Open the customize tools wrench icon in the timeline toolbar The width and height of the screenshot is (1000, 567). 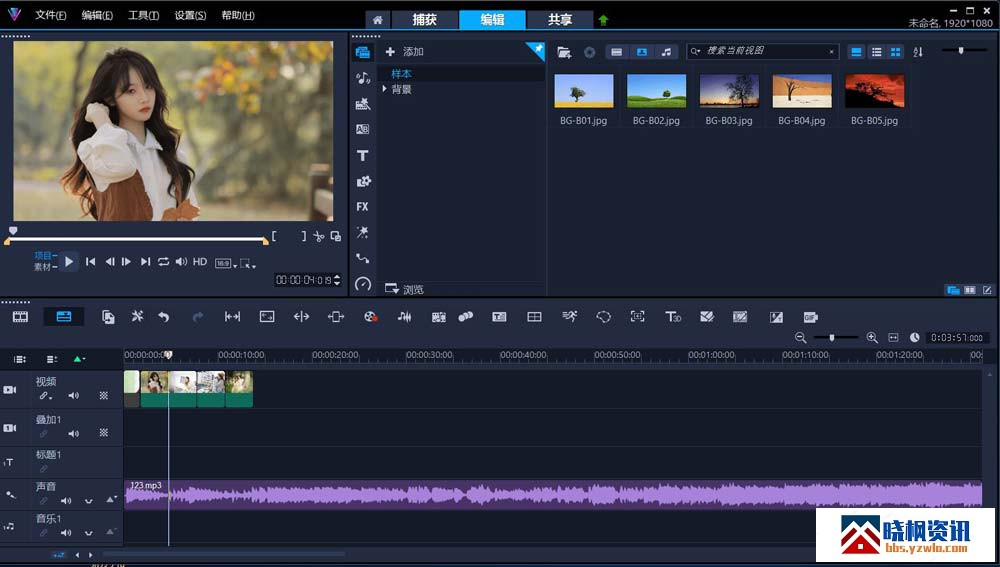pyautogui.click(x=137, y=316)
